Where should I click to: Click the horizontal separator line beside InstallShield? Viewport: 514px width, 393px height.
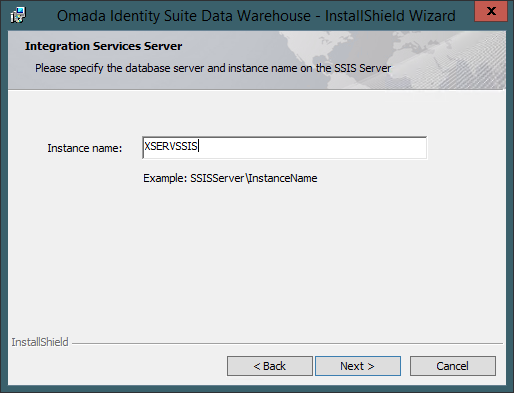click(x=287, y=343)
